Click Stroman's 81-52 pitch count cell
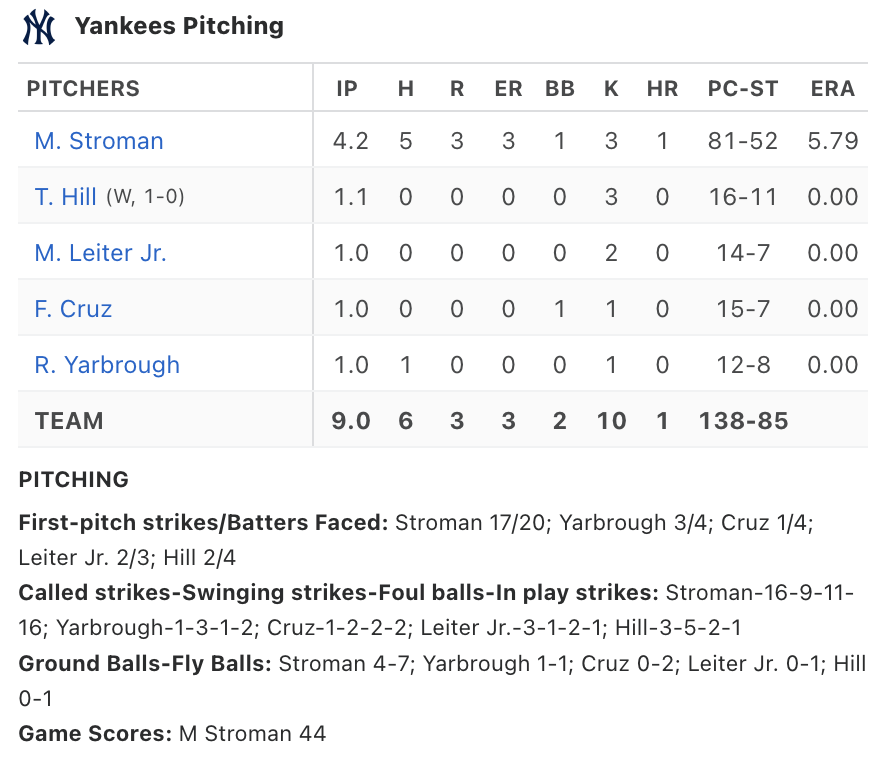Viewport: 880px width, 766px height. (743, 141)
